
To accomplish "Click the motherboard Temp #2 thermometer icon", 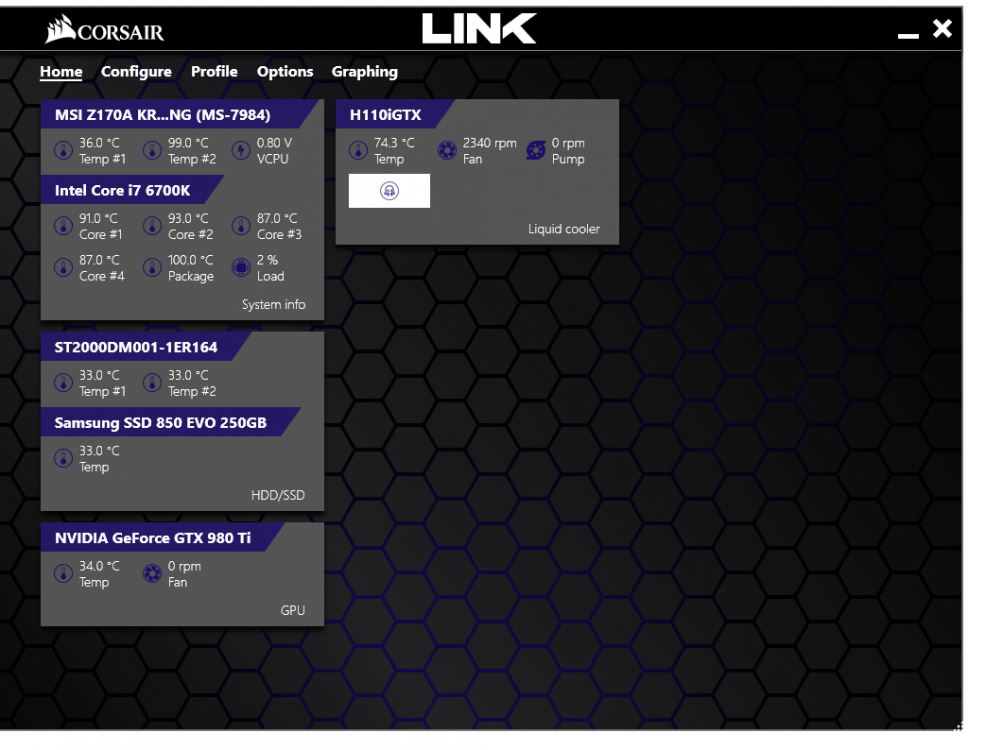I will [152, 151].
